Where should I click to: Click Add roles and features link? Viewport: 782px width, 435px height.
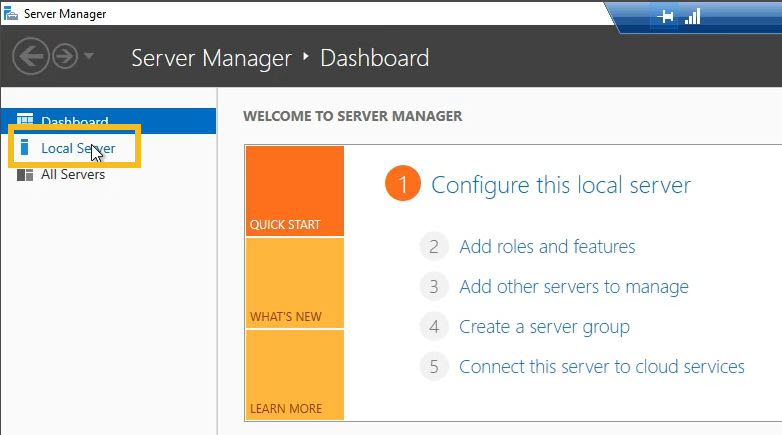point(547,246)
